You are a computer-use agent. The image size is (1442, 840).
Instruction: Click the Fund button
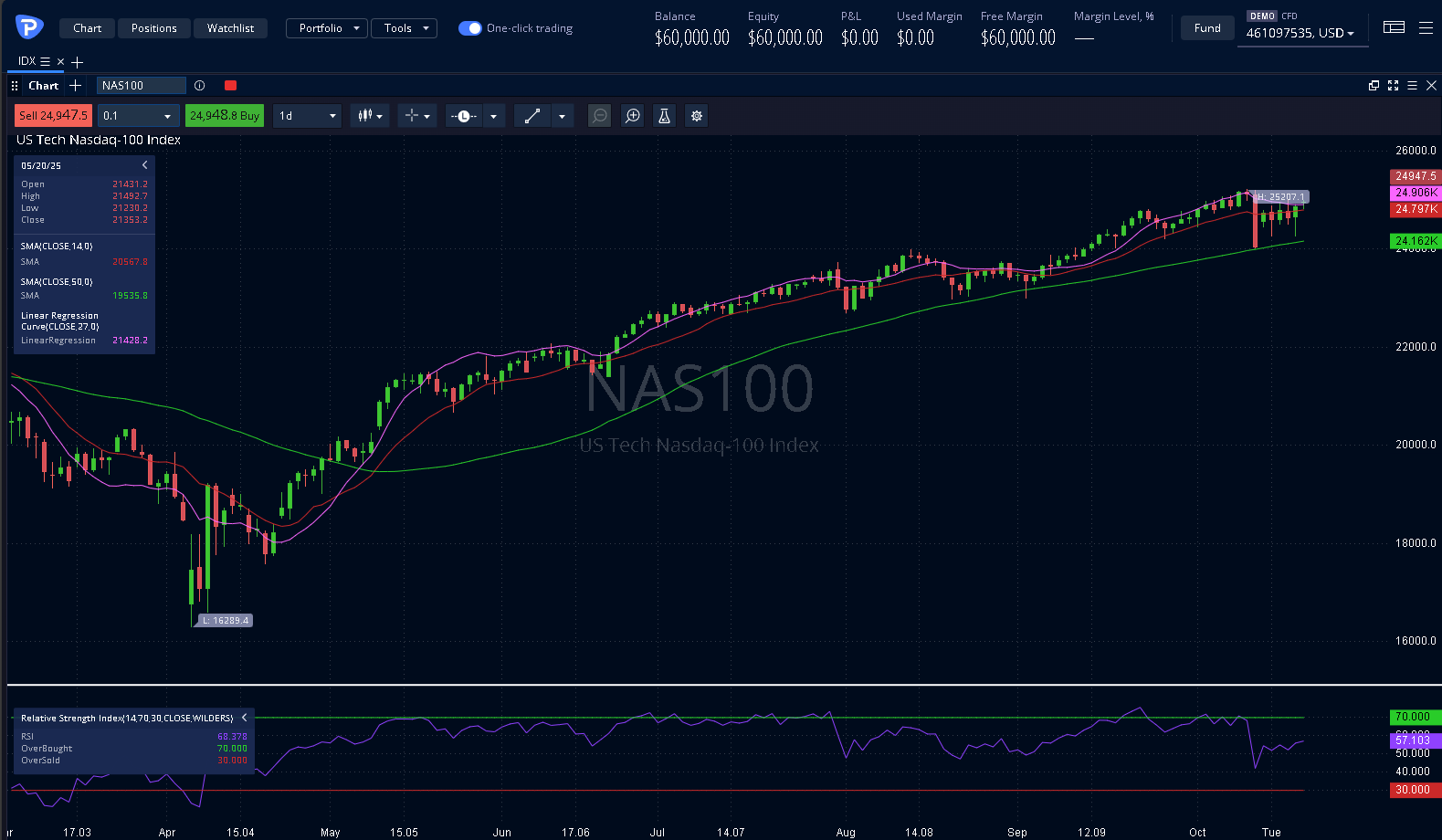(x=1206, y=28)
